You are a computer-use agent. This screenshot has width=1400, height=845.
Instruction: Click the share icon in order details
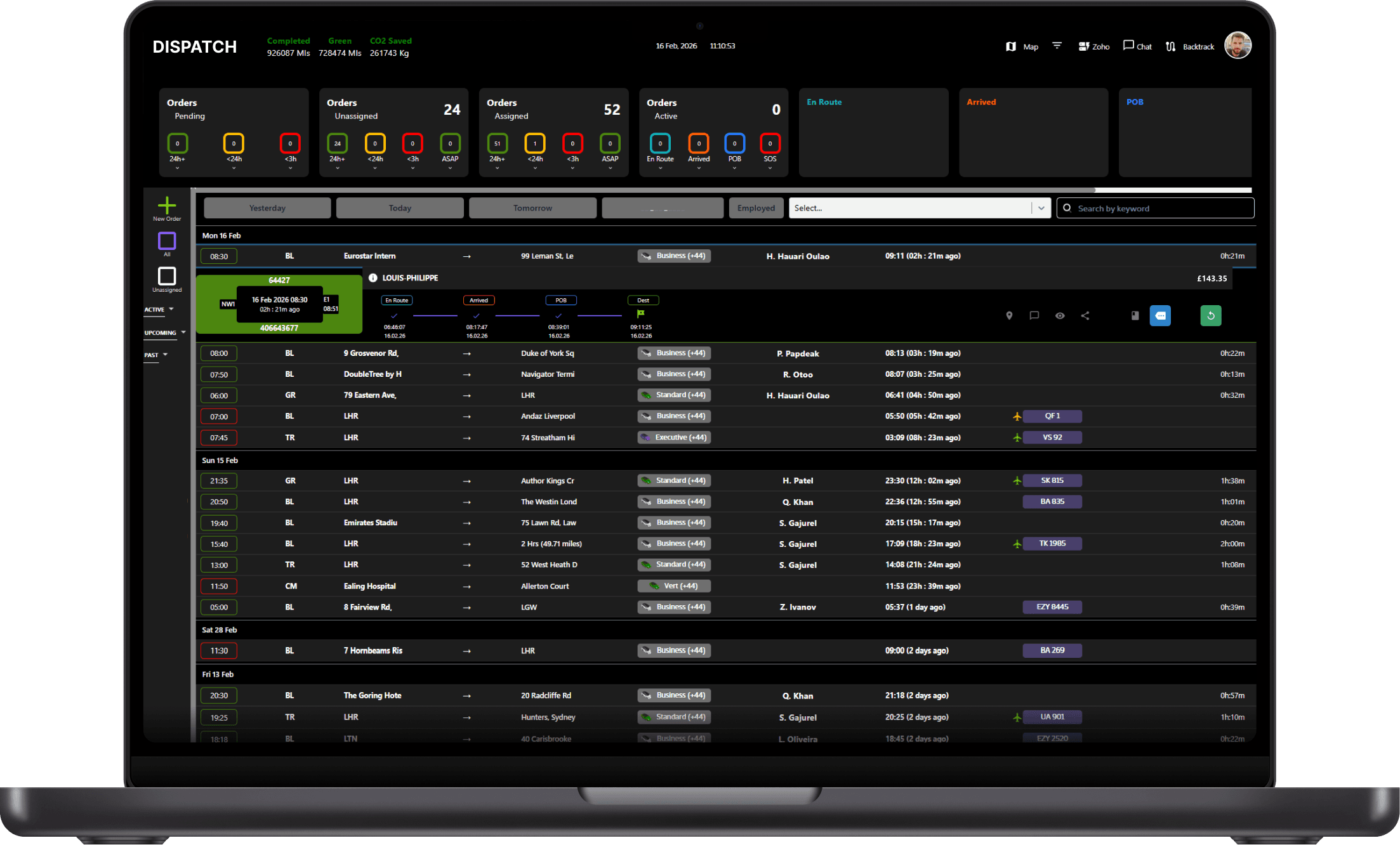pyautogui.click(x=1085, y=315)
